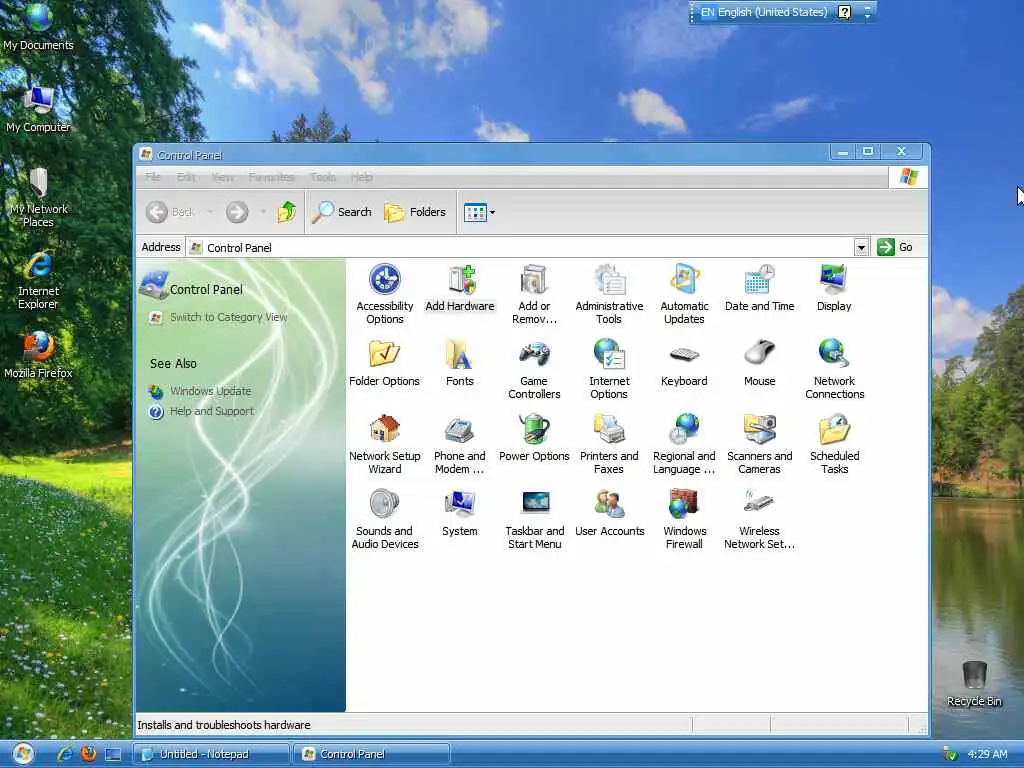Select the Folder Options icon
The width and height of the screenshot is (1024, 768).
384,362
